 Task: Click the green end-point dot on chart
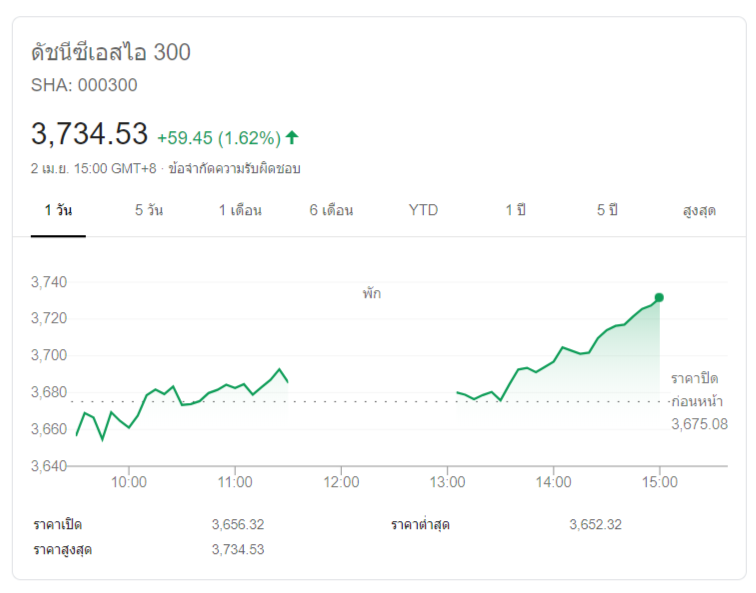click(659, 297)
